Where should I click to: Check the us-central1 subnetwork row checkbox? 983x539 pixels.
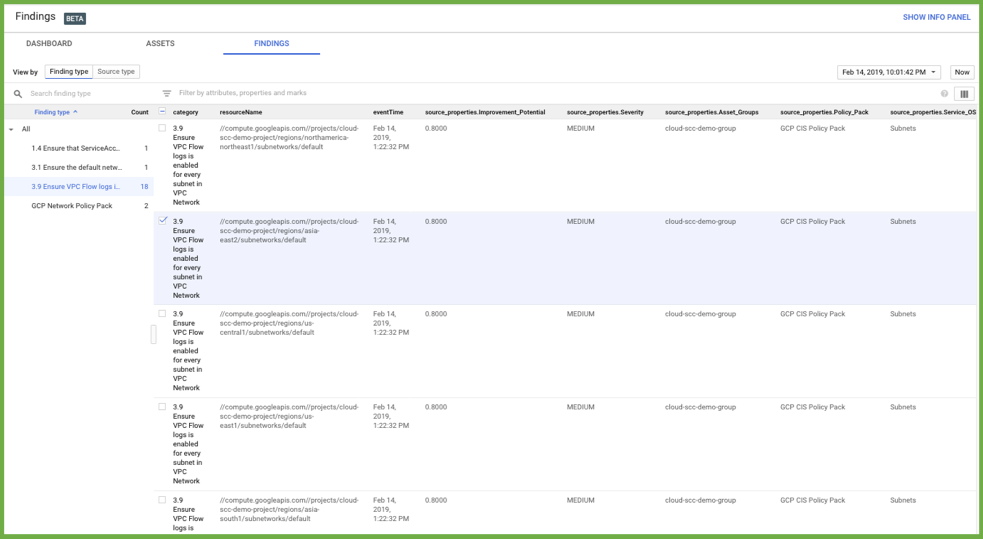click(162, 313)
